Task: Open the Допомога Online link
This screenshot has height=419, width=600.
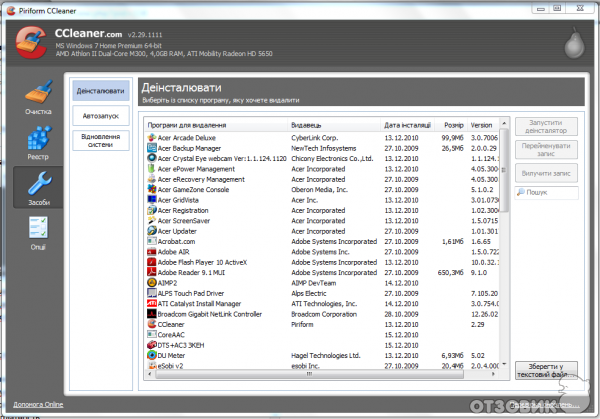Action: 38,404
